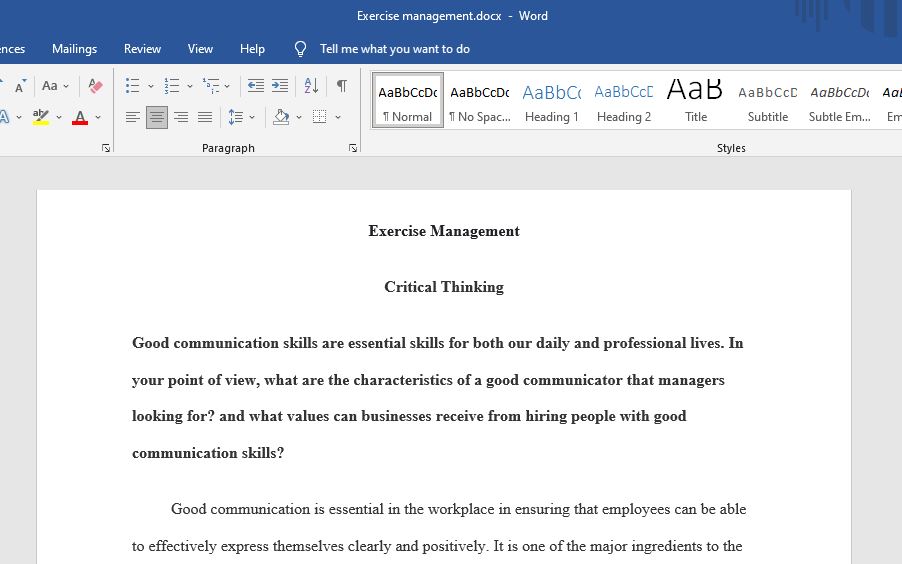
Task: Apply the Heading 2 style
Action: click(x=624, y=100)
